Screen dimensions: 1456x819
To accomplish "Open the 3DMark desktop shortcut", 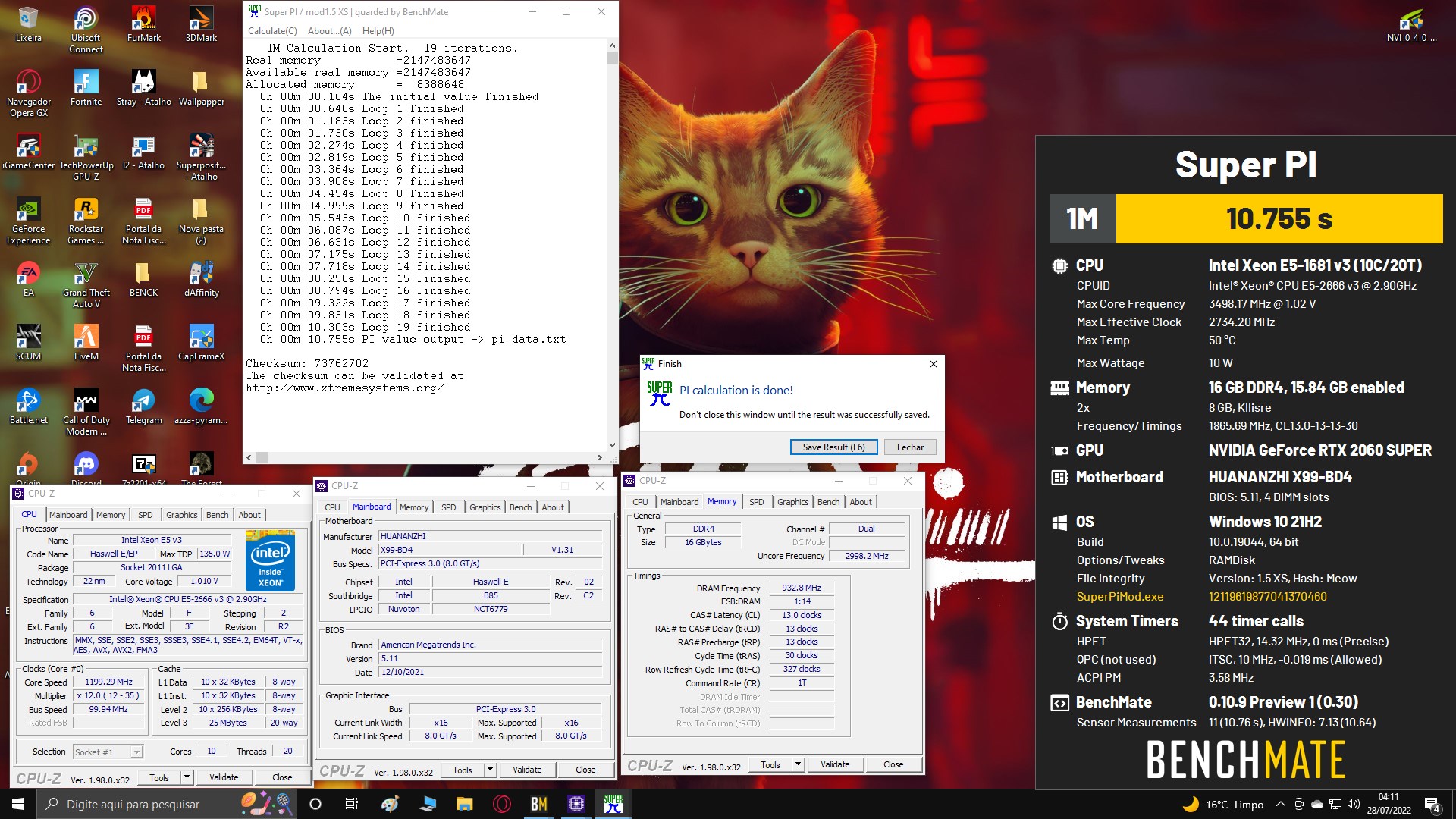I will tap(201, 24).
